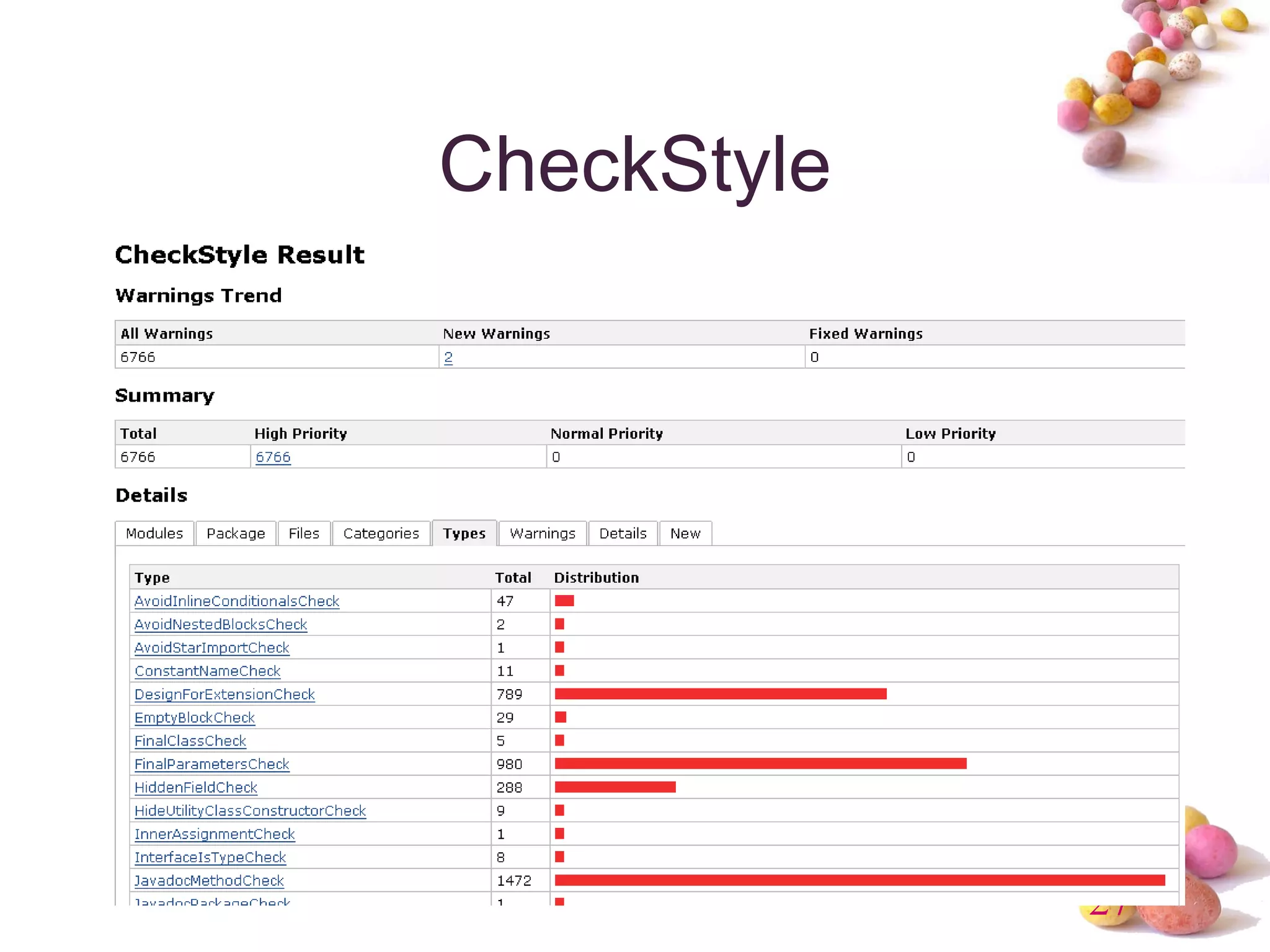The width and height of the screenshot is (1270, 952).
Task: Click the total value 980
Action: click(x=510, y=764)
